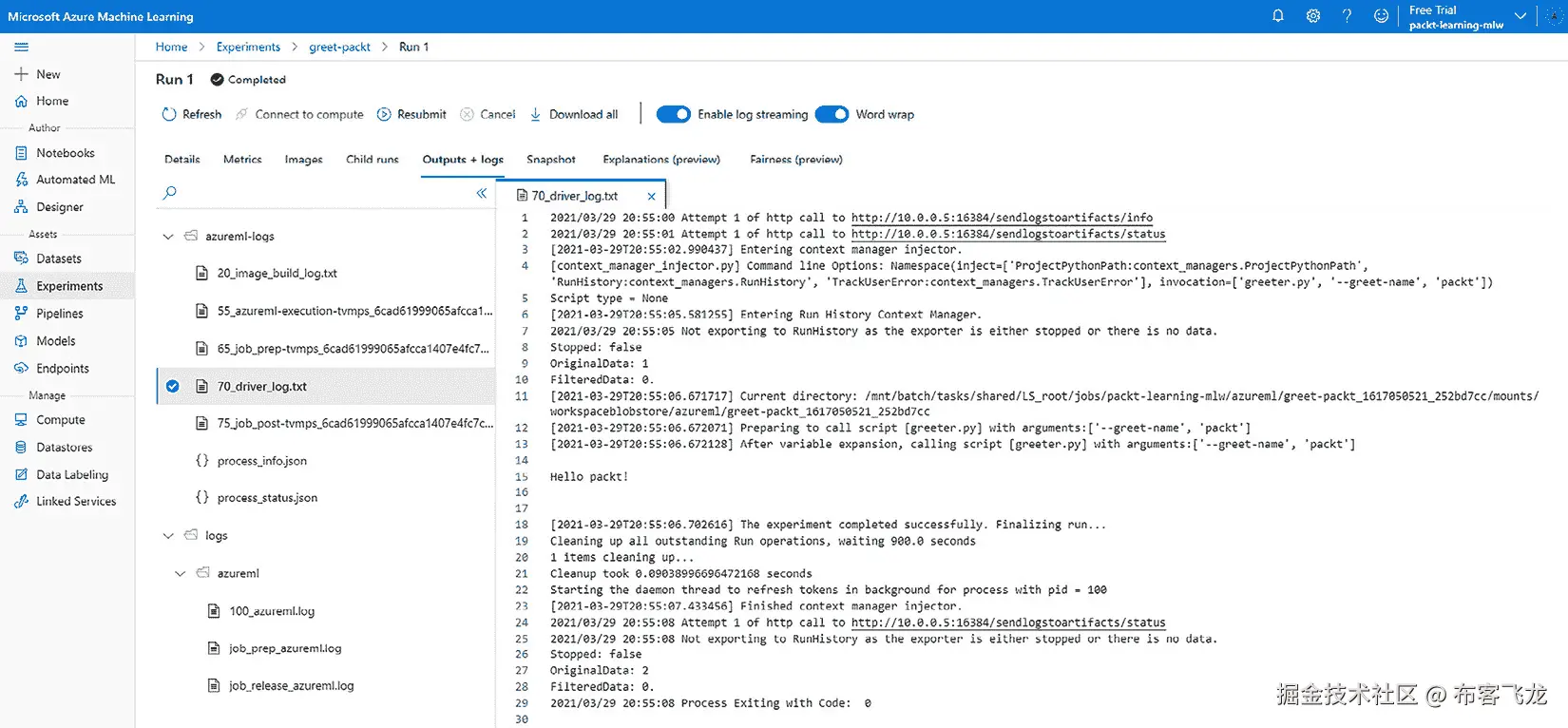Open Endpoints in the sidebar
The image size is (1568, 728).
tap(52, 369)
